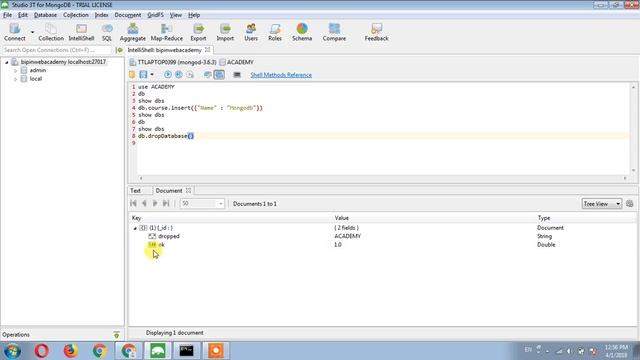This screenshot has width=640, height=360.
Task: Go to previous page of results
Action: coord(144,203)
